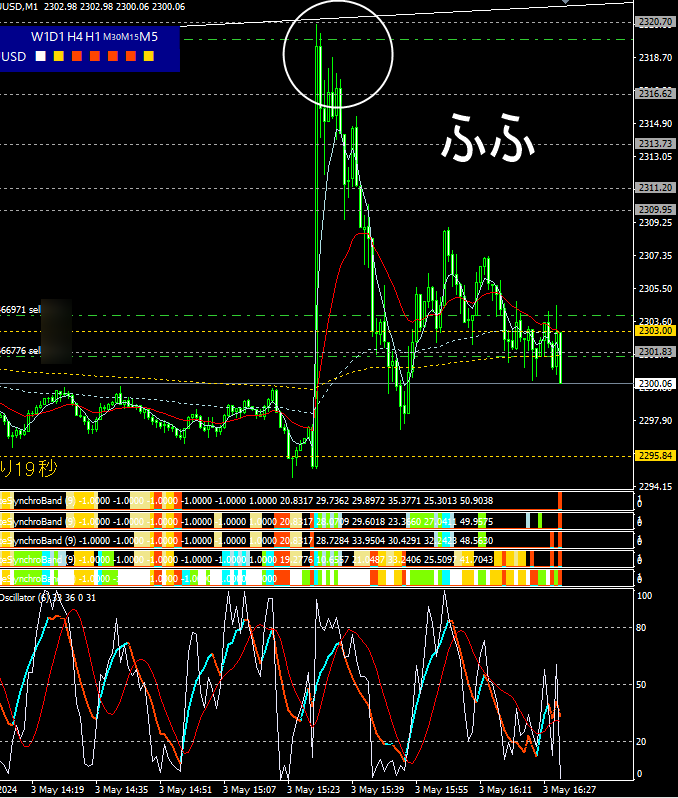This screenshot has width=678, height=798.
Task: Click the 2301.83 price level label
Action: tap(655, 352)
